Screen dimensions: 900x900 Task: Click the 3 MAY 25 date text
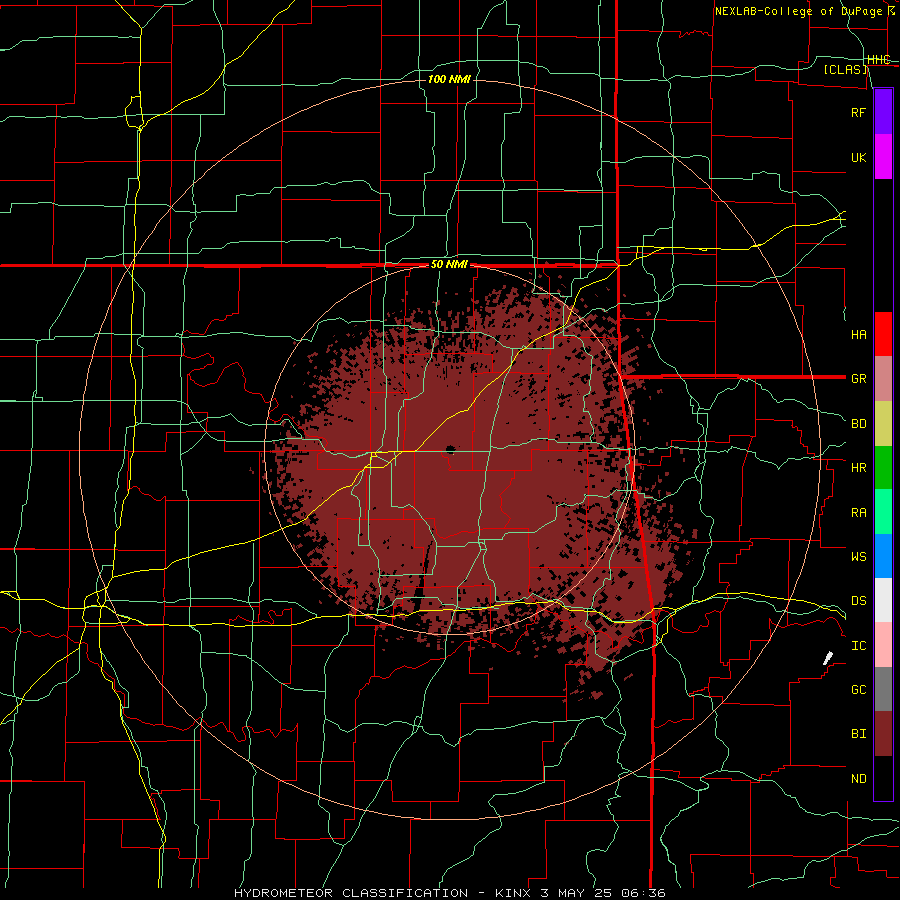coord(577,893)
